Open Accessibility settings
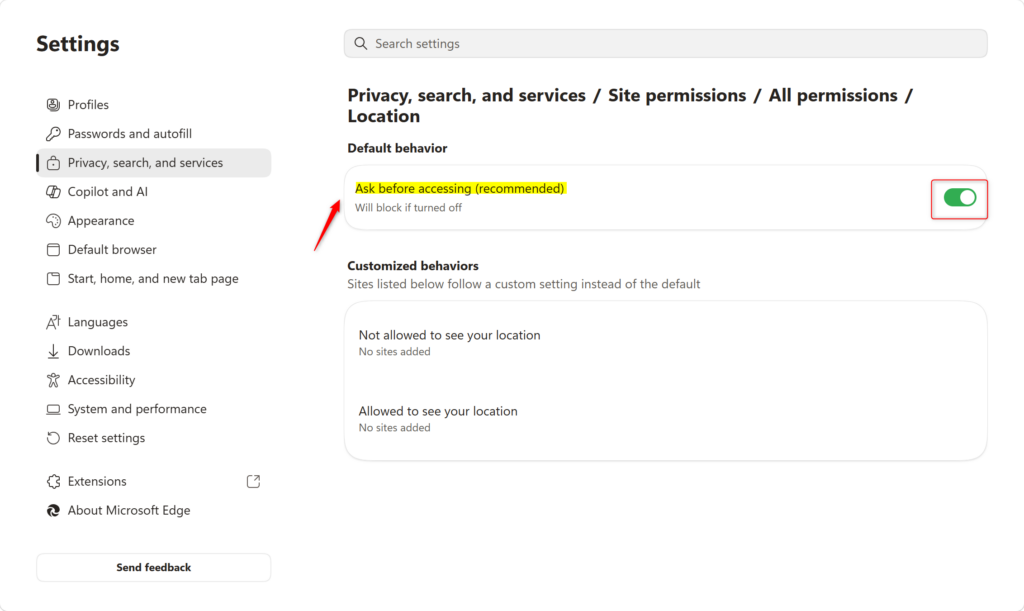The width and height of the screenshot is (1024, 611). pyautogui.click(x=153, y=380)
